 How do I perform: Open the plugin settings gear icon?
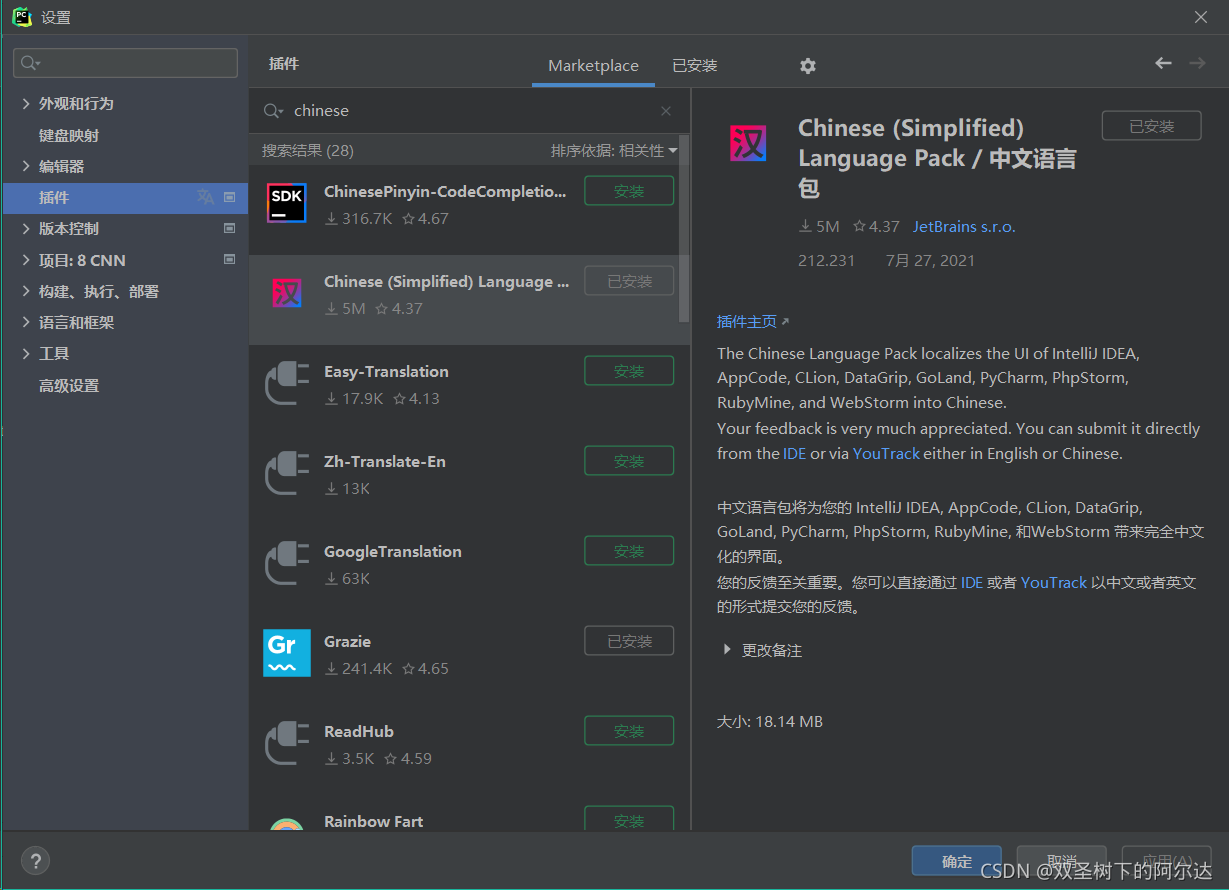coord(808,66)
